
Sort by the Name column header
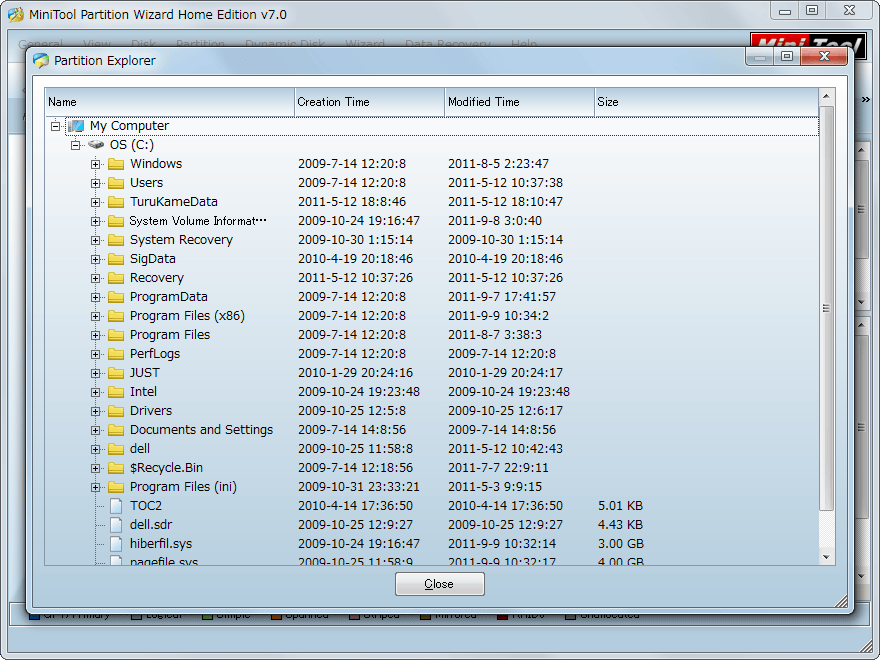pyautogui.click(x=169, y=102)
